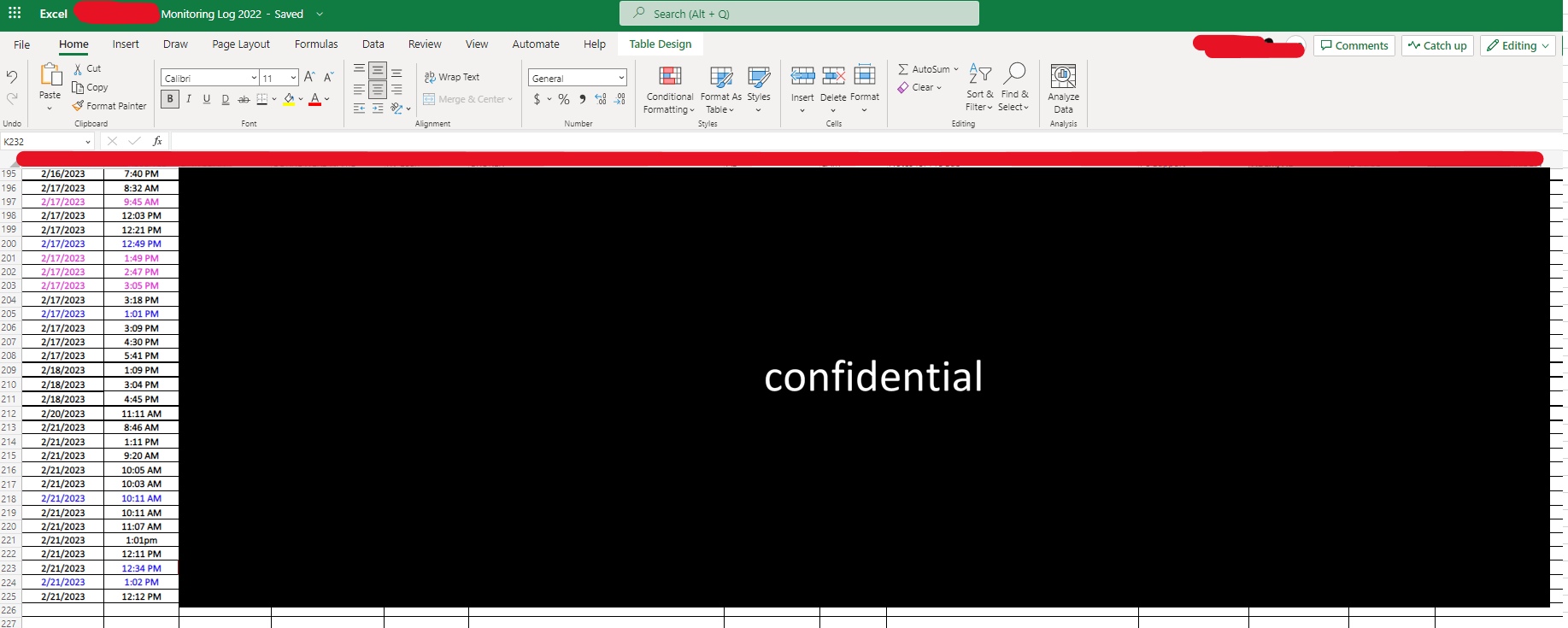Open Conditional Formatting
This screenshot has height=628, width=1568.
670,89
